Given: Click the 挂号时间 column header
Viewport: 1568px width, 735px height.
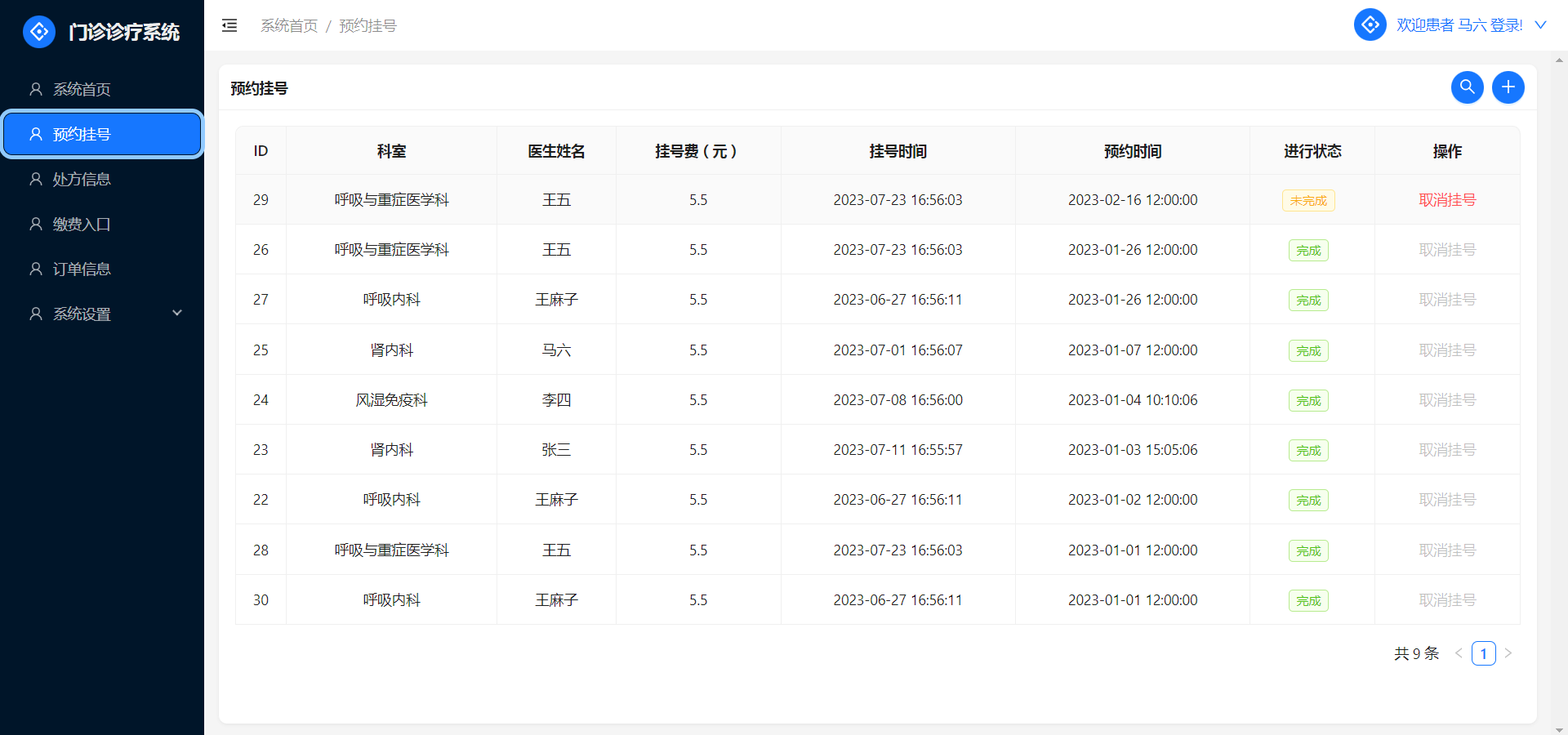Looking at the screenshot, I should (898, 151).
